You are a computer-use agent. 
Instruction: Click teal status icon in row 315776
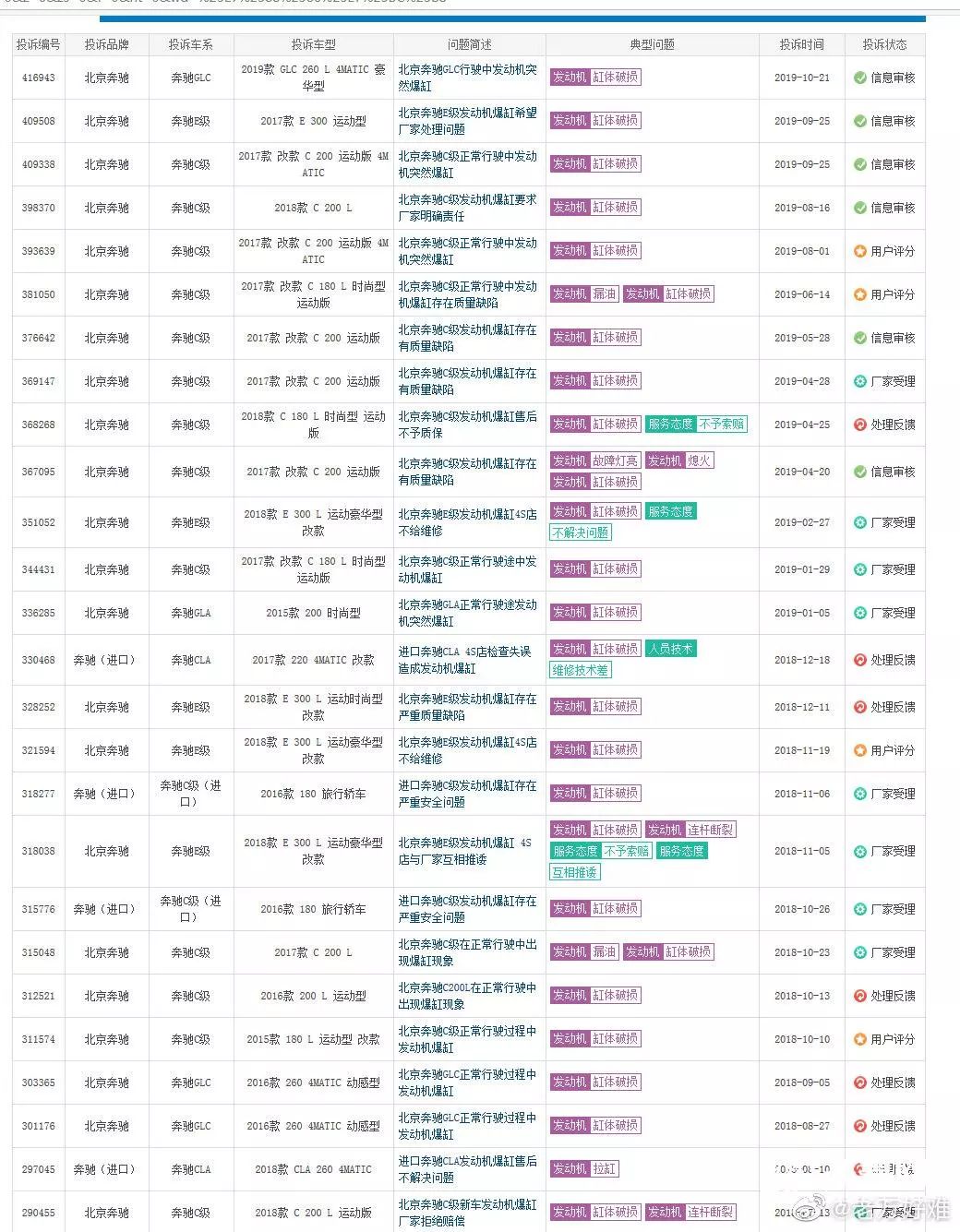click(859, 909)
